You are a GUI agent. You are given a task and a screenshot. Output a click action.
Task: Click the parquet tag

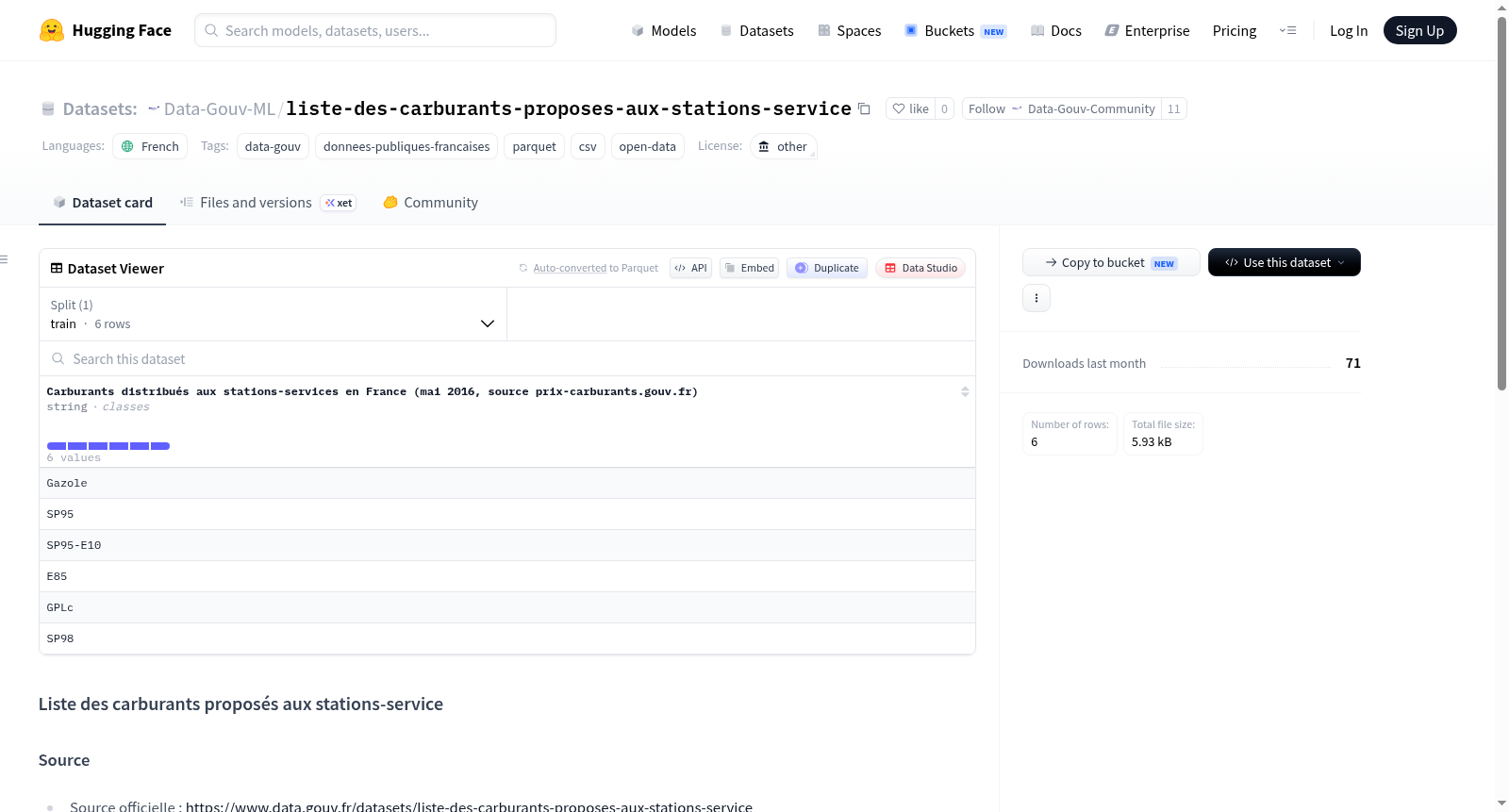(534, 146)
